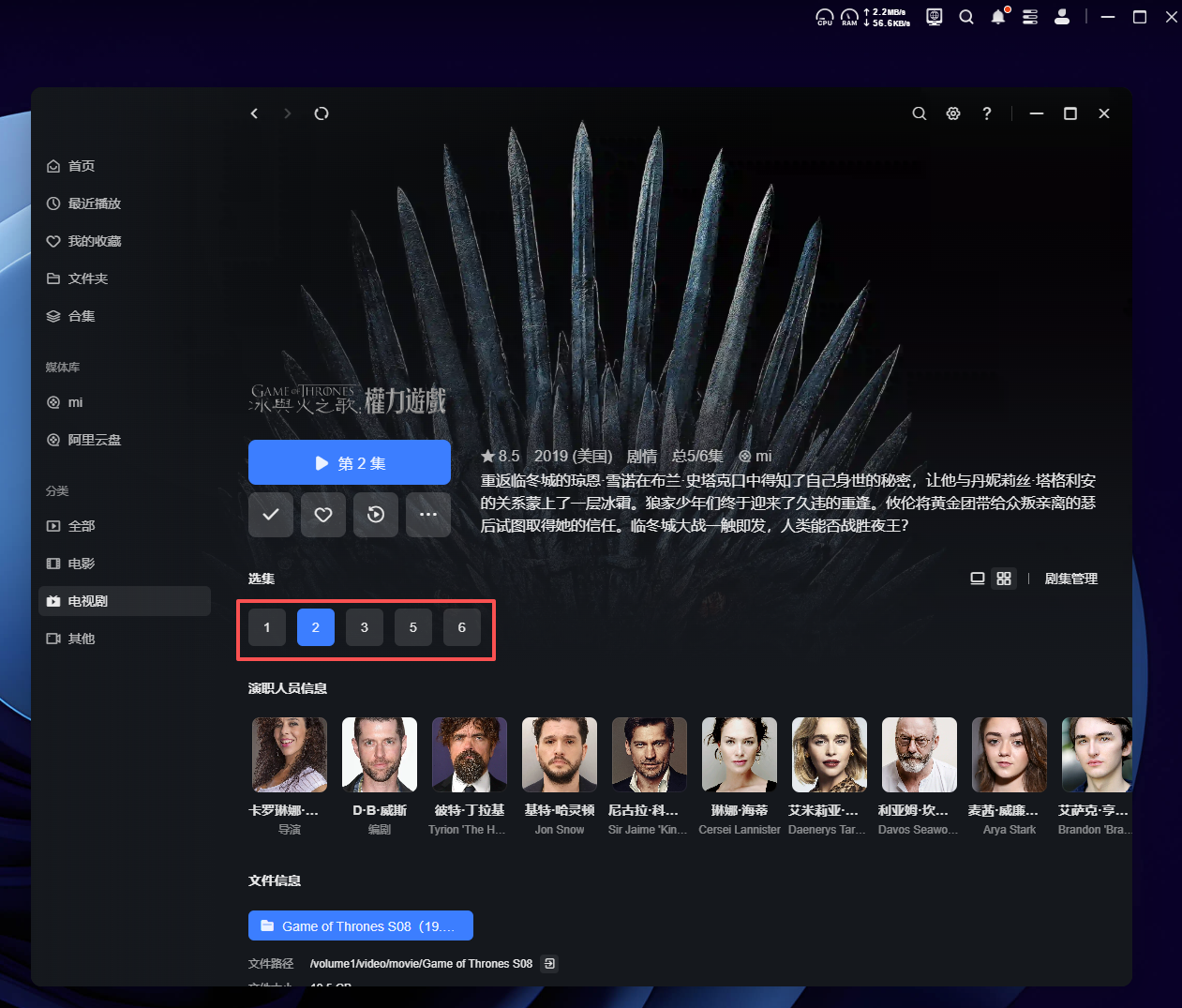Screen dimensions: 1182x1008
Task: Open the help question mark icon
Action: point(987,113)
